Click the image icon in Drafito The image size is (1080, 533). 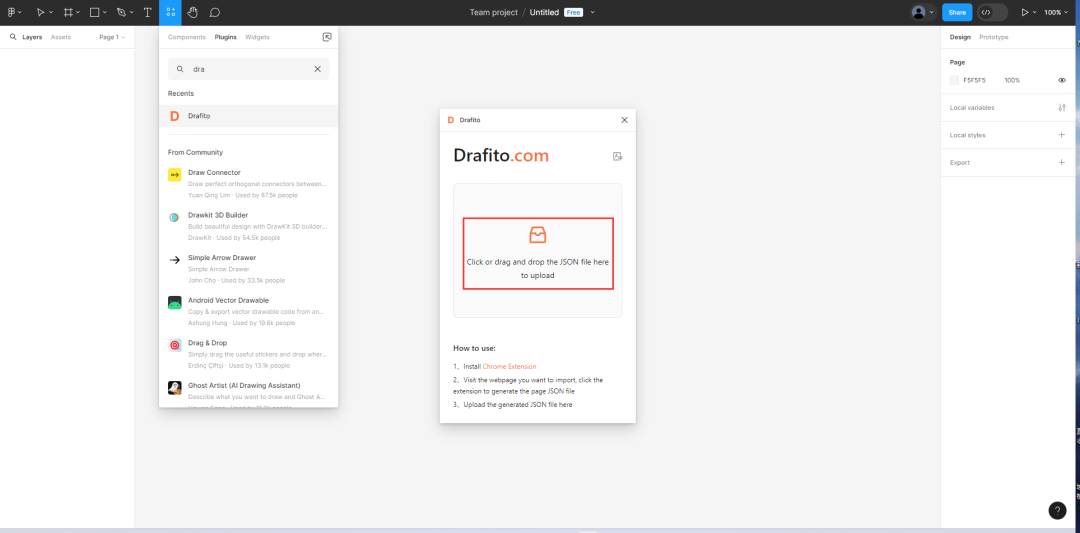click(618, 156)
